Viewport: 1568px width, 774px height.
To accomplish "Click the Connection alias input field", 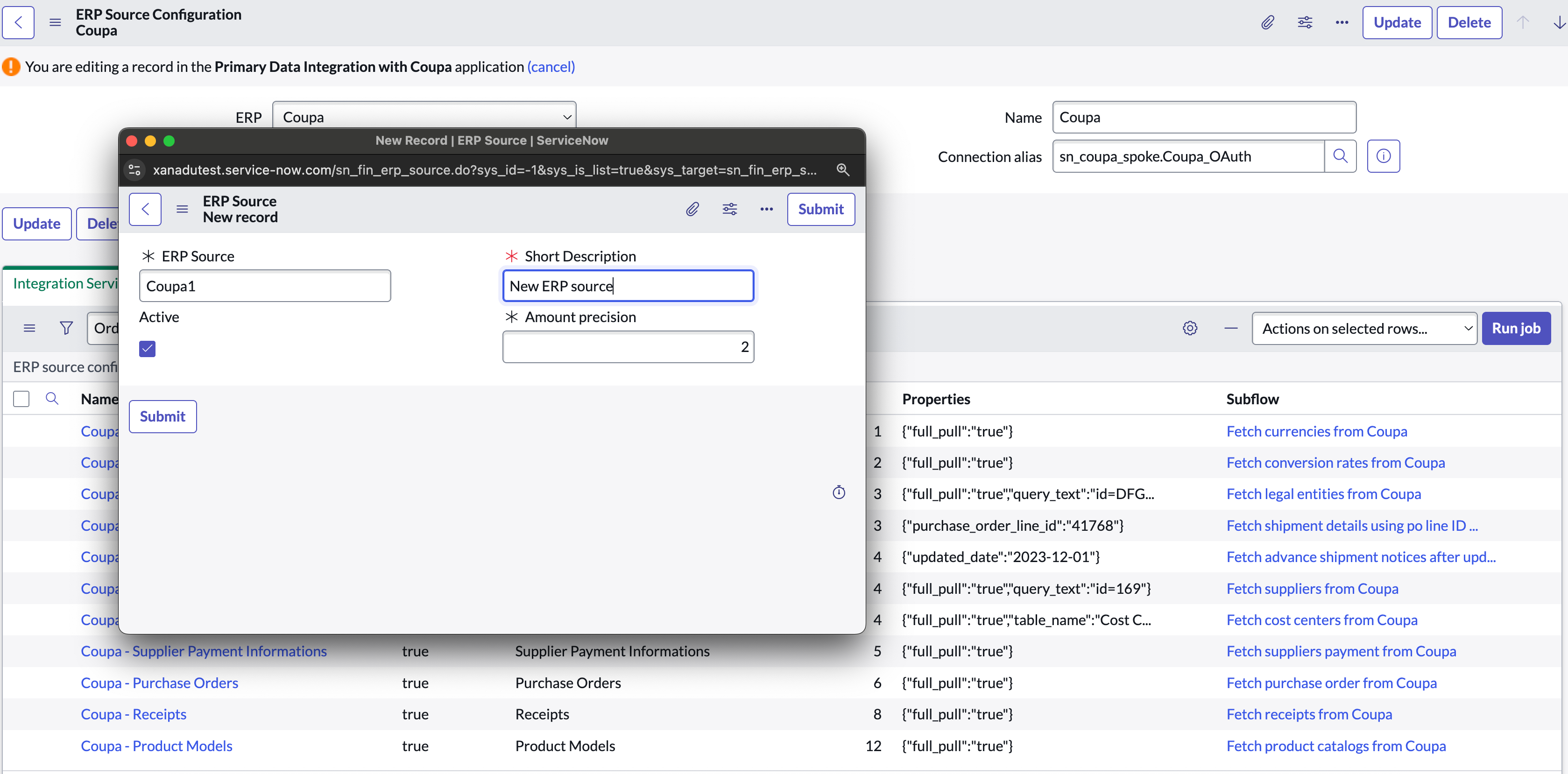I will click(1188, 156).
